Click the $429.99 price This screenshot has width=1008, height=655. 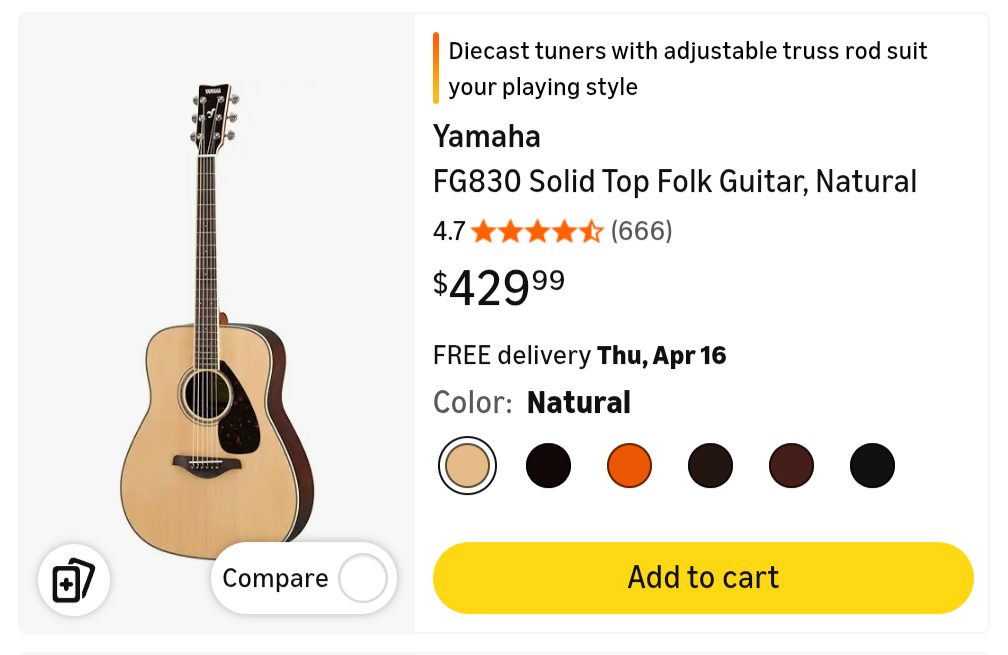(x=499, y=288)
